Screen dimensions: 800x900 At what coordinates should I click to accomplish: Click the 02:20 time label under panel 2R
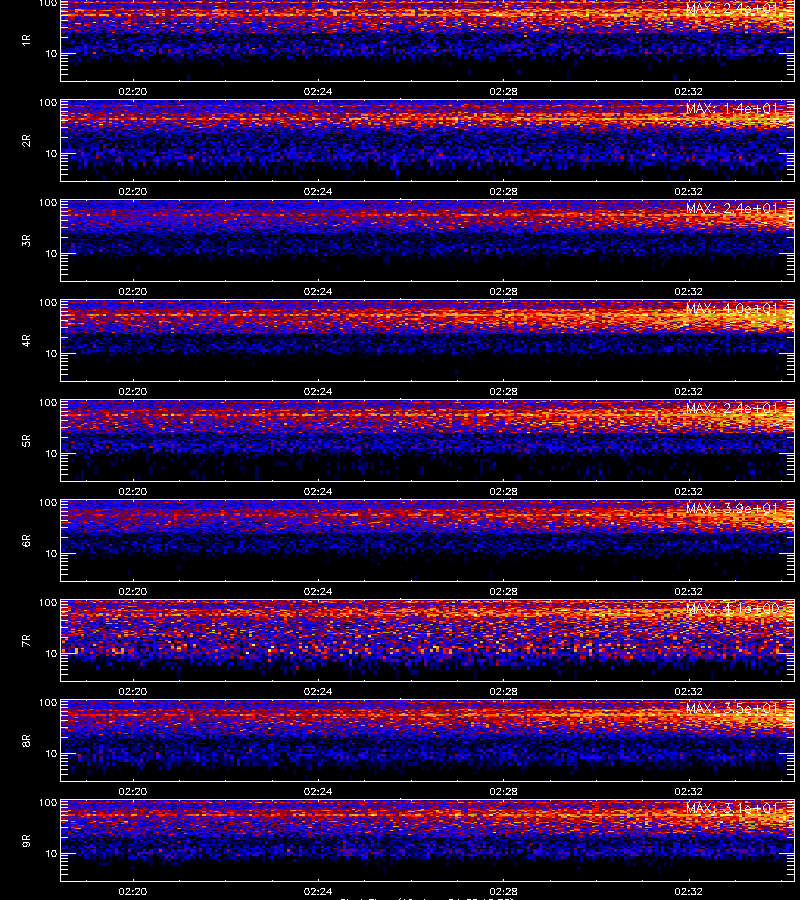[133, 192]
